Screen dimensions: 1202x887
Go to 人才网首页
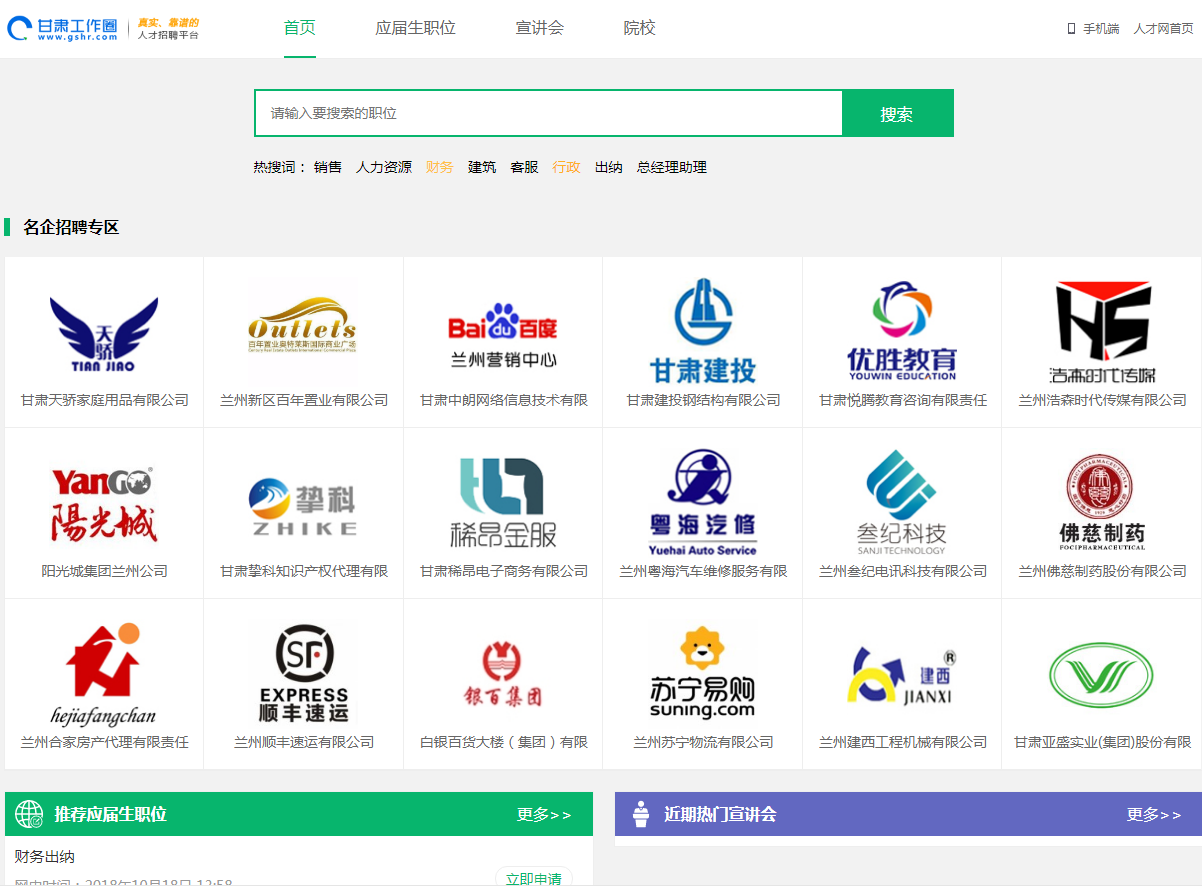(x=1163, y=29)
